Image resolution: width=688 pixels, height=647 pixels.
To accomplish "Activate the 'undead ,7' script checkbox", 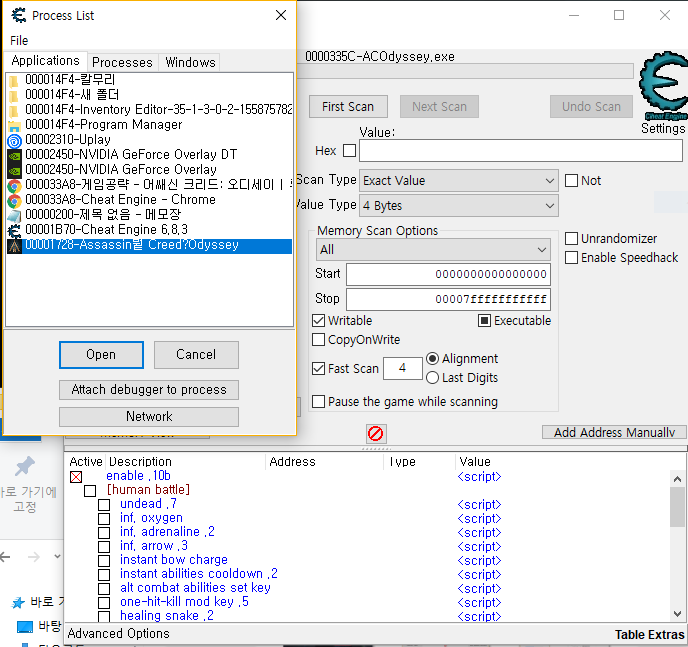I will click(x=104, y=505).
